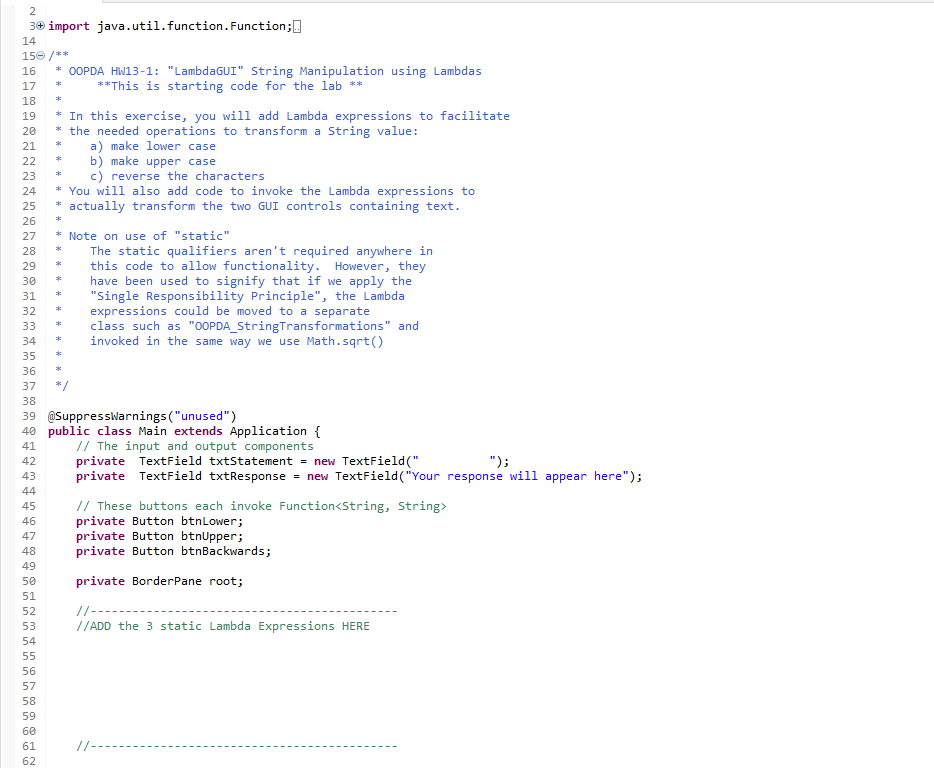This screenshot has height=768, width=934.
Task: Click the @SuppressWarnings annotation
Action: (103, 416)
